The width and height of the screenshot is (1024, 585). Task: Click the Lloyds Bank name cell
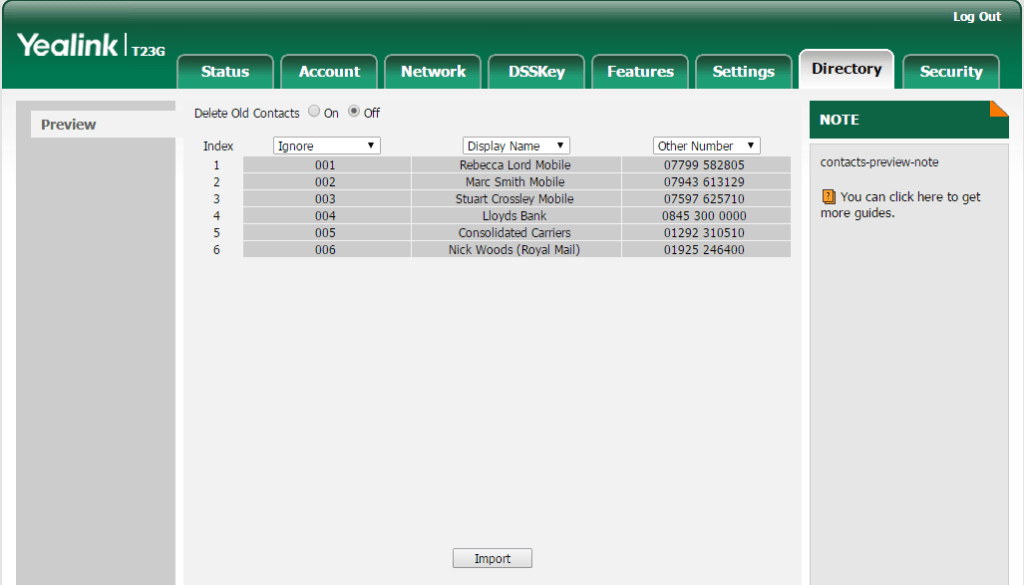[x=516, y=216]
